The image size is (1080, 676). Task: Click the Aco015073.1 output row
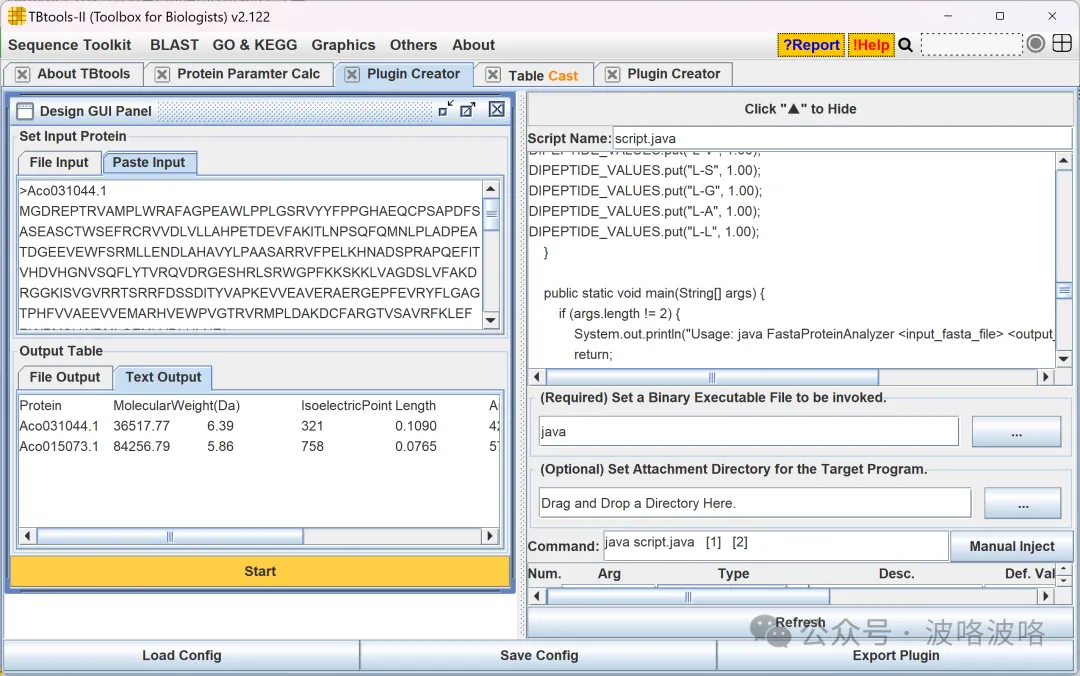tap(259, 447)
